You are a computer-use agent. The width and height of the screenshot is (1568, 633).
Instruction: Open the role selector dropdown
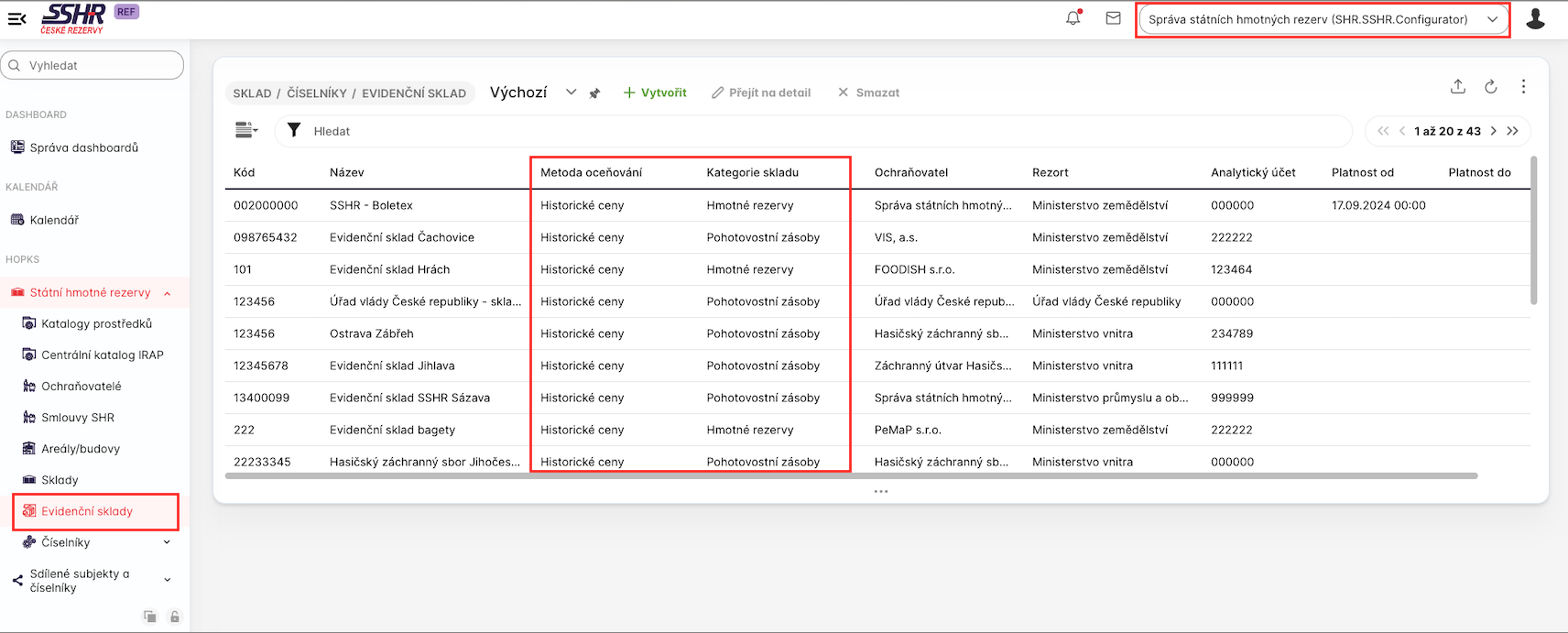(1323, 19)
